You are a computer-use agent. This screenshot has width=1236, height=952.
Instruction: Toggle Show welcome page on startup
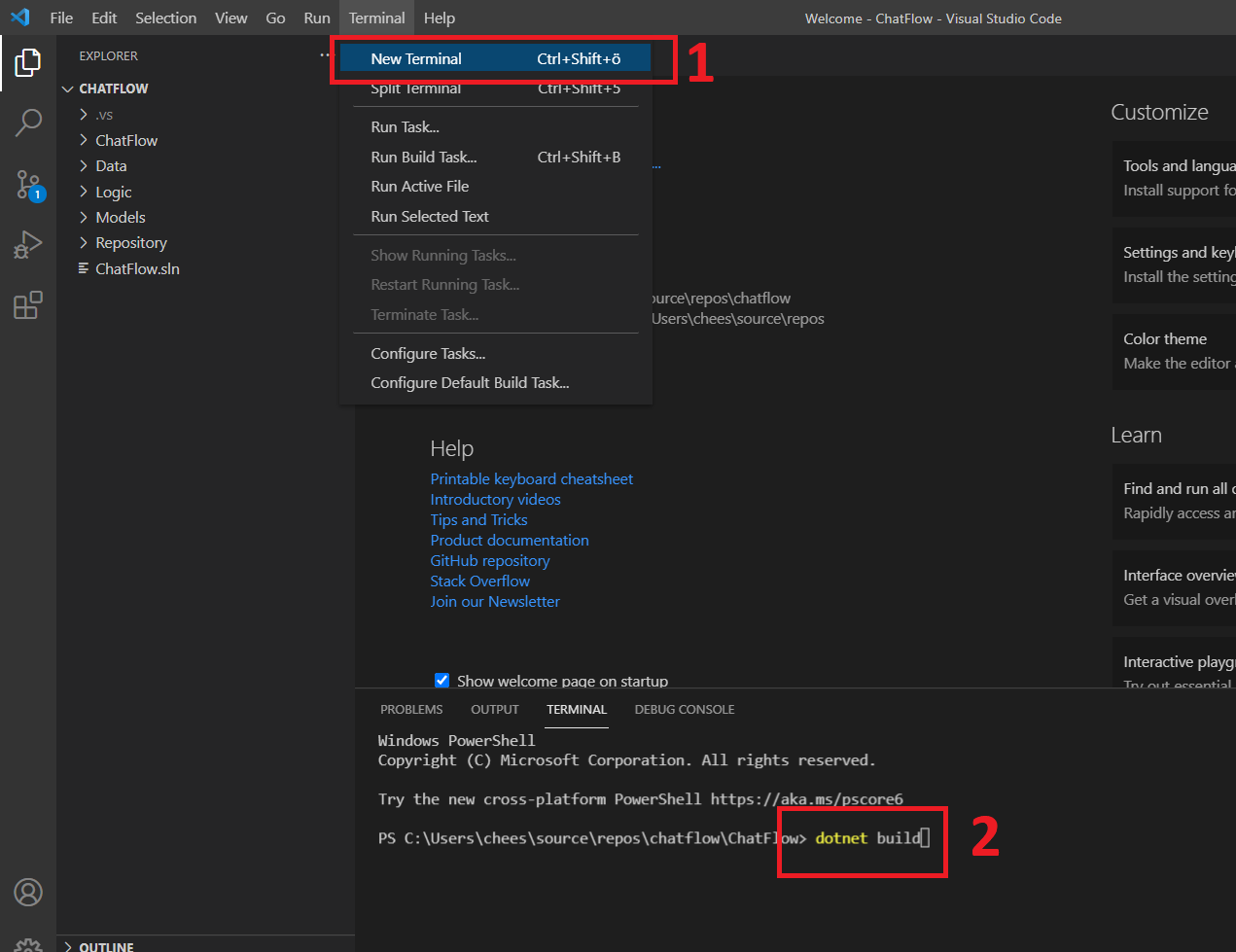click(441, 681)
